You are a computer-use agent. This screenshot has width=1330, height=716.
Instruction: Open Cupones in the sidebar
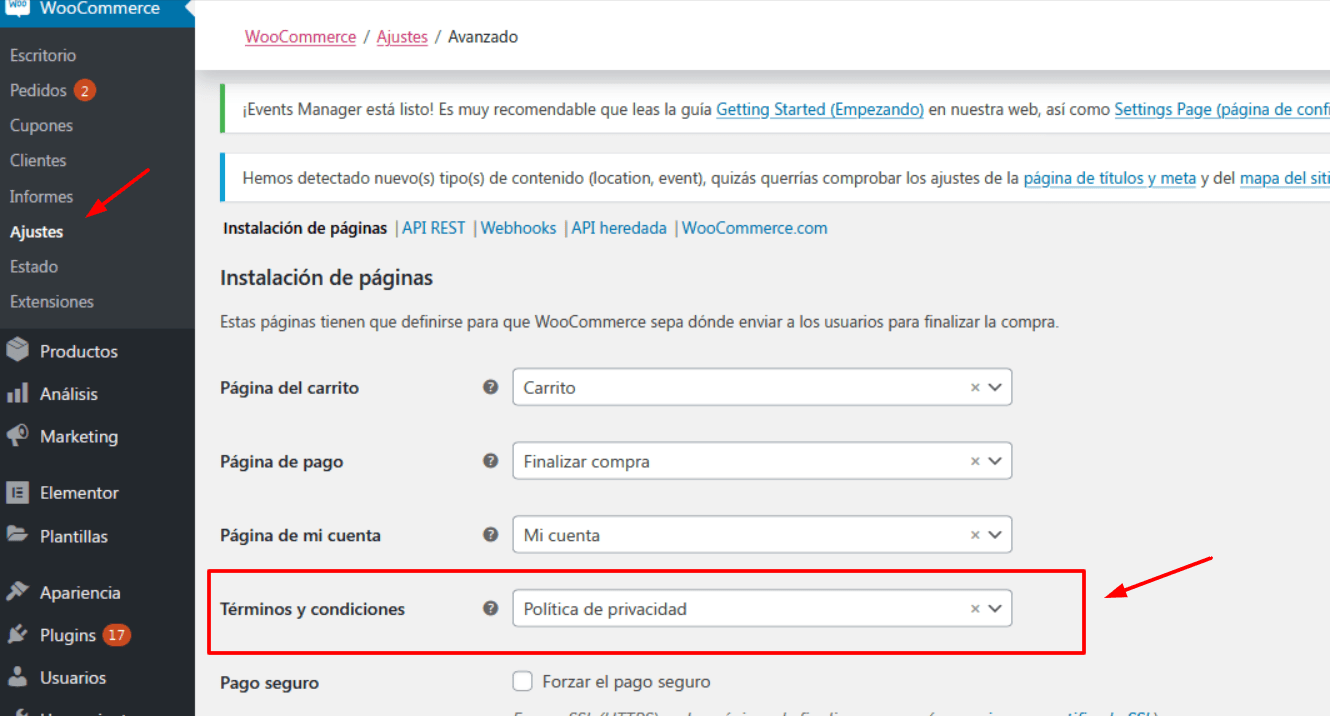41,125
